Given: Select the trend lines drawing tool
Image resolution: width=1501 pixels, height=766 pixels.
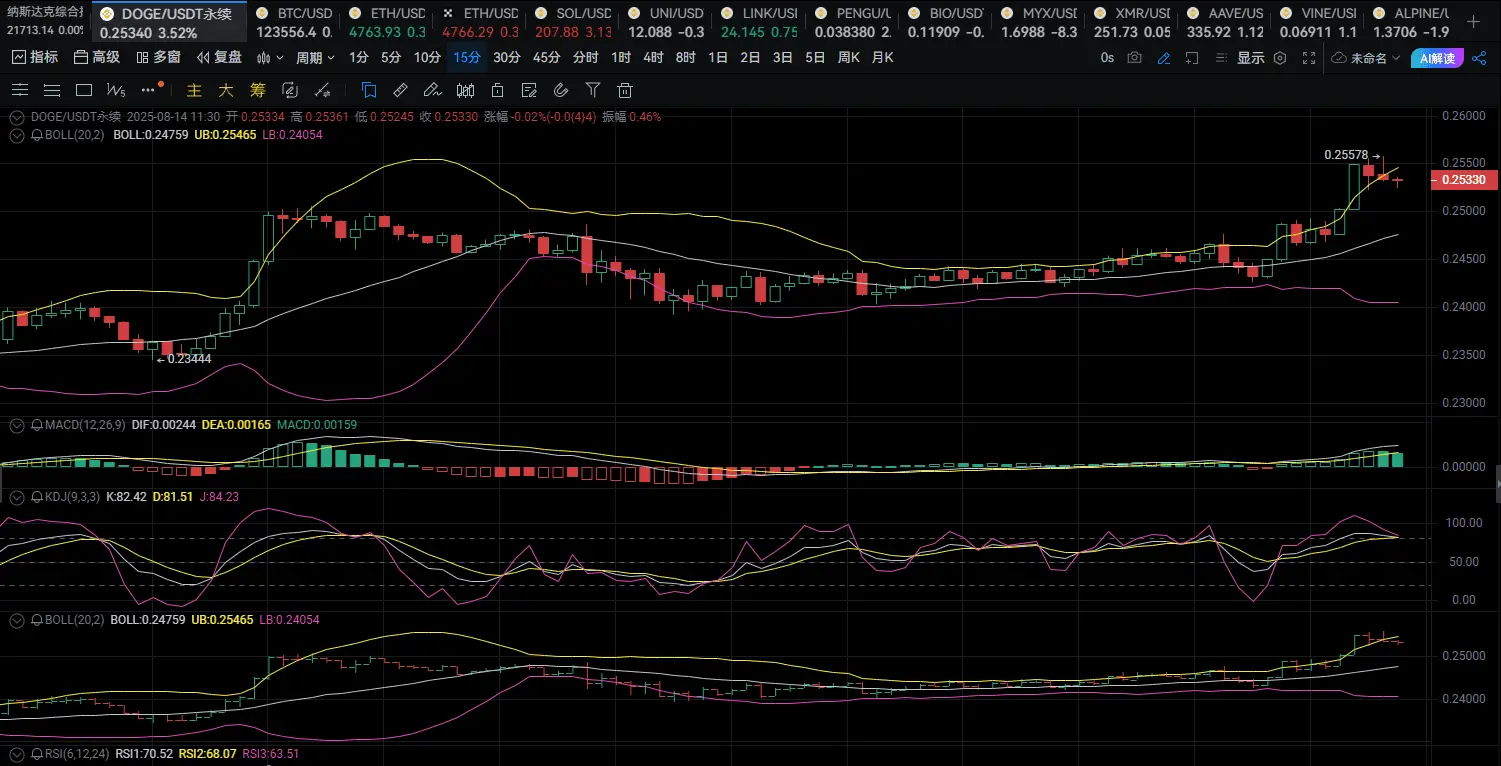Looking at the screenshot, I should [x=20, y=90].
